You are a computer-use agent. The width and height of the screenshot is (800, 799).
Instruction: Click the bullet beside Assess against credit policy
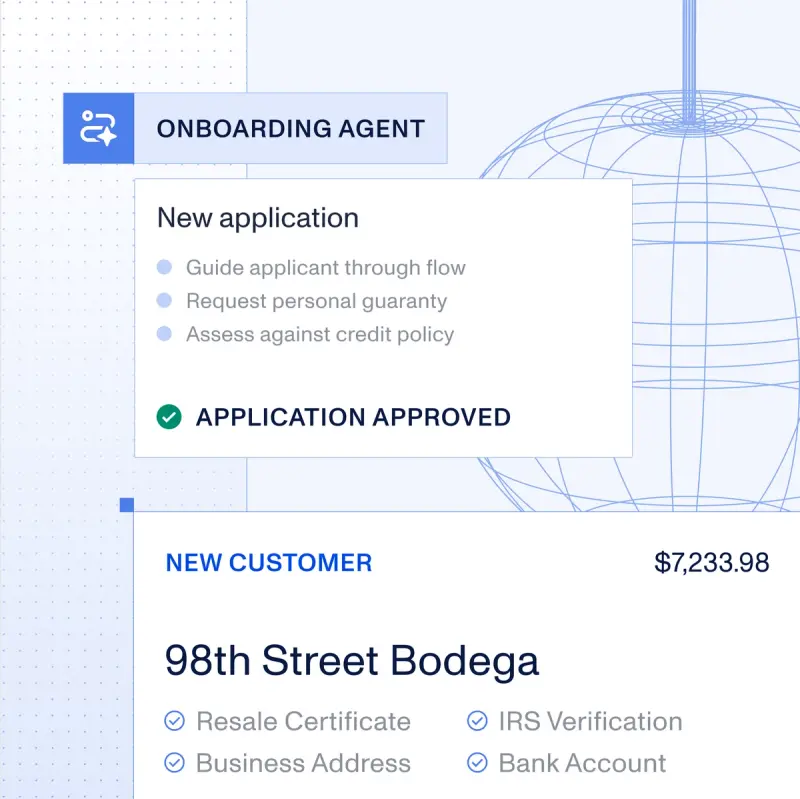tap(164, 334)
